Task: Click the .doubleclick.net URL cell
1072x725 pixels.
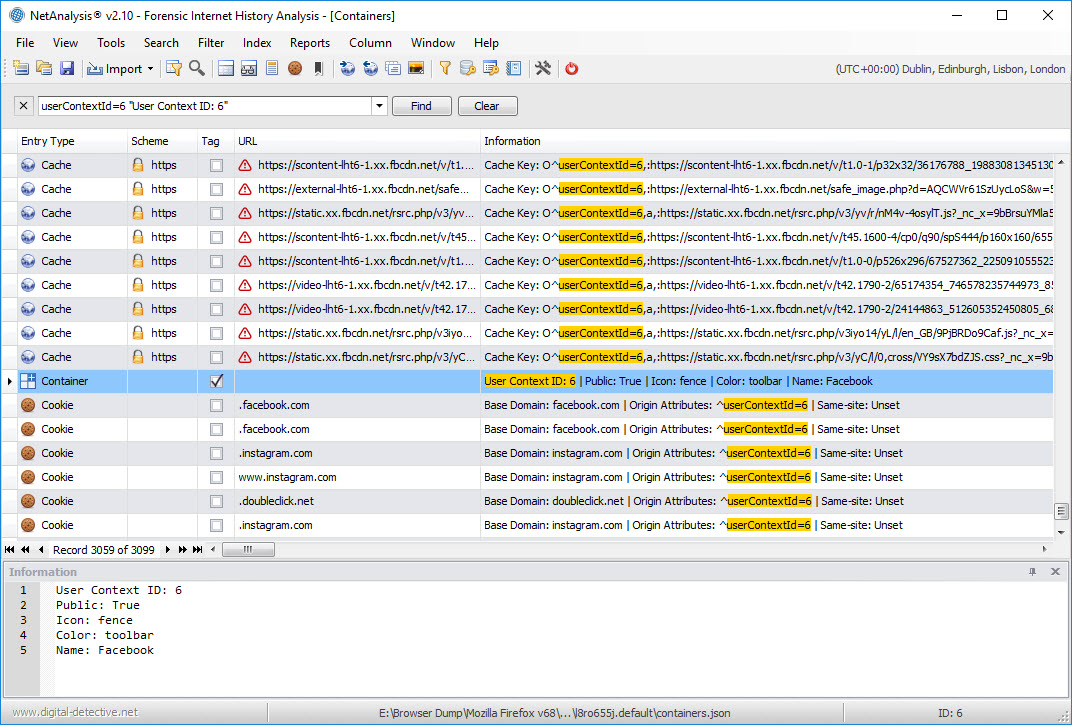Action: pyautogui.click(x=357, y=501)
